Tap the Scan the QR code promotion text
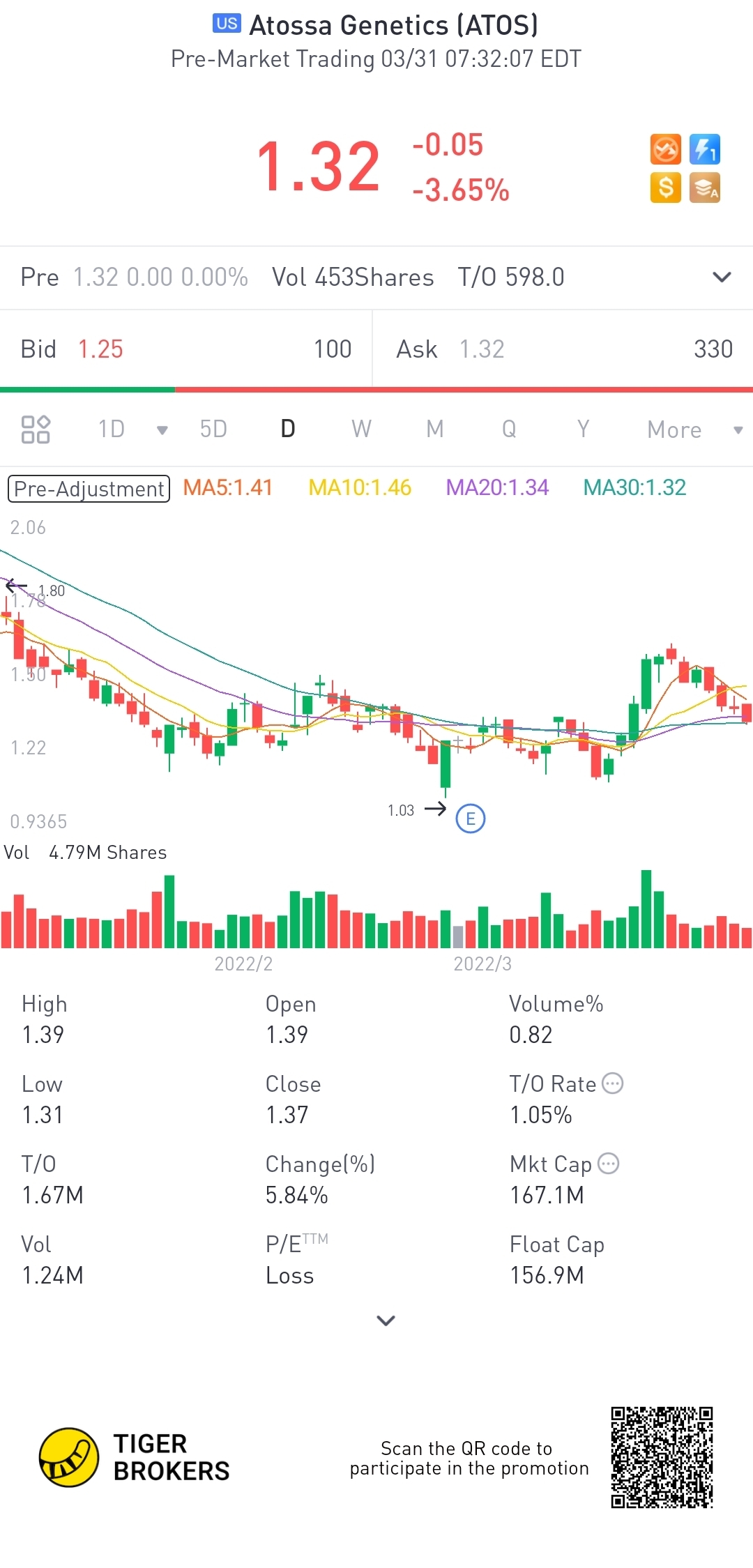Viewport: 753px width, 1568px height. click(x=469, y=1458)
